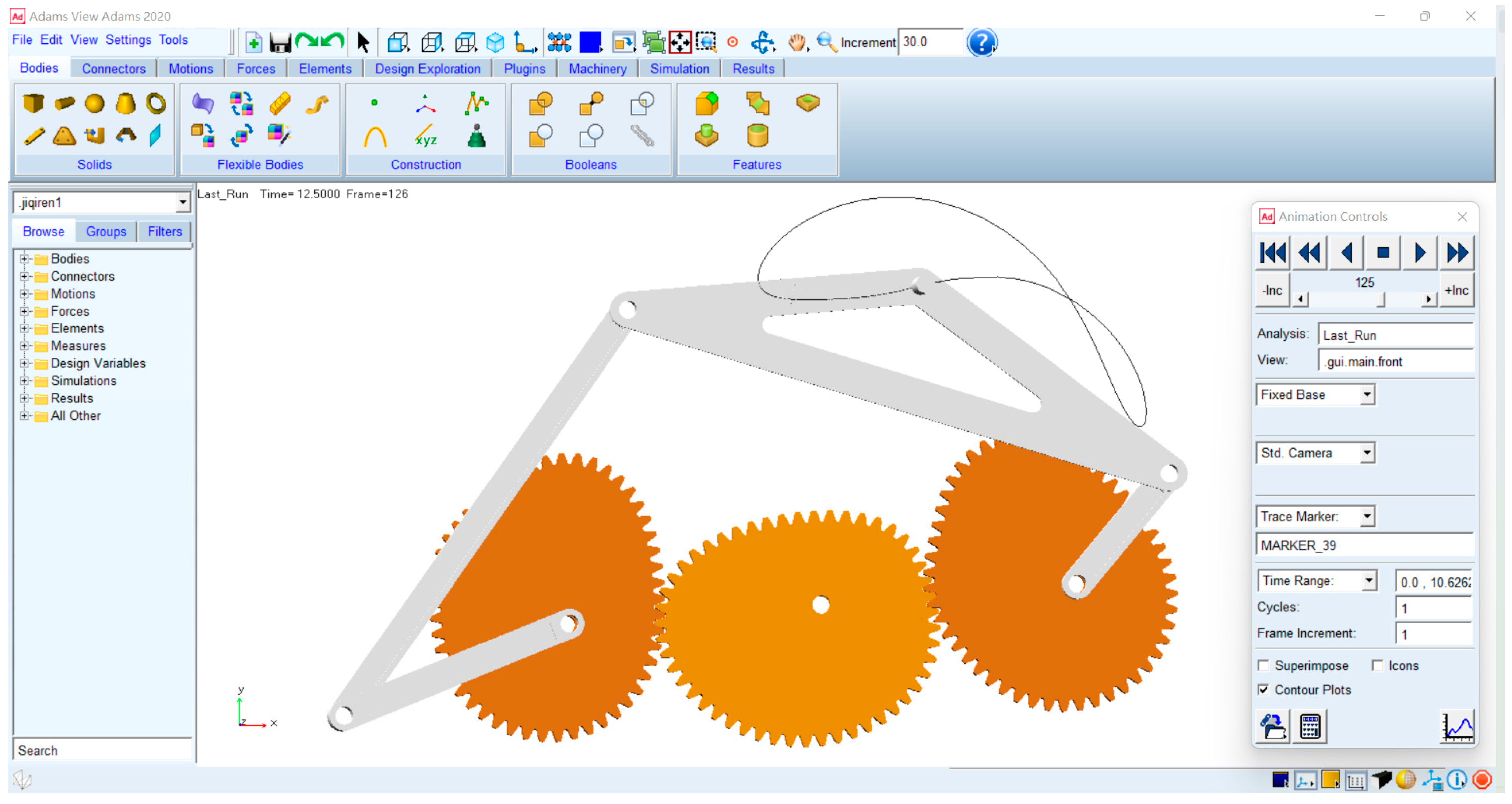Click the +Inc button
This screenshot has width=1512, height=804.
point(1456,290)
